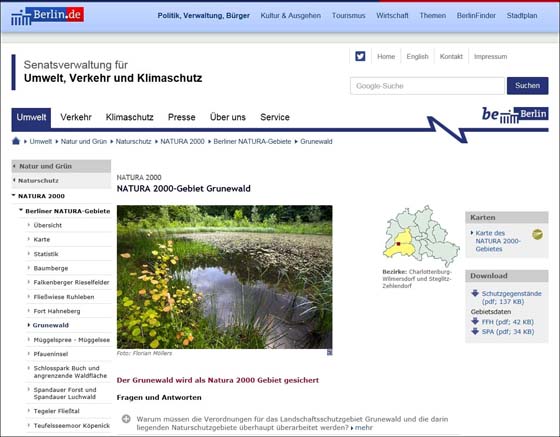
Task: Download SPA (pdf; 34 KB) link
Action: point(508,332)
